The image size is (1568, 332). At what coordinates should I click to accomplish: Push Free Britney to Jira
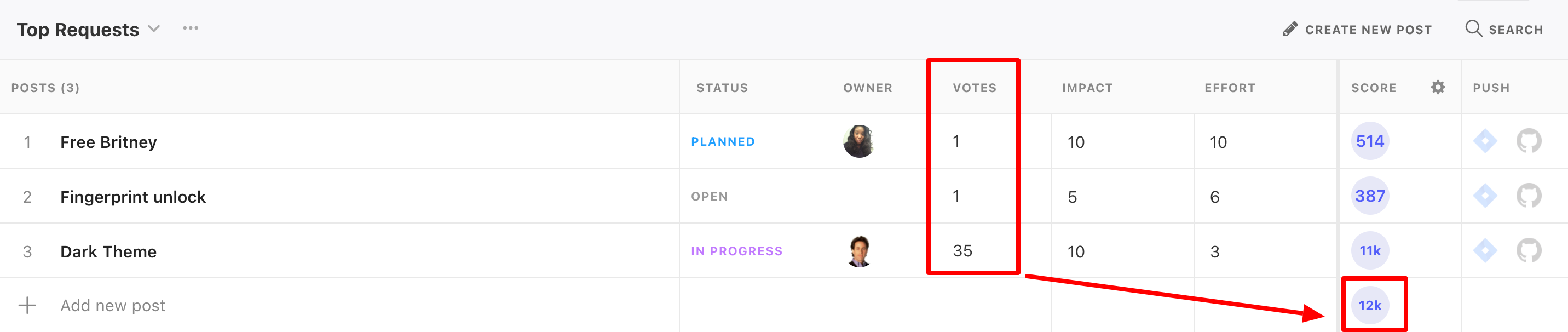coord(1485,141)
